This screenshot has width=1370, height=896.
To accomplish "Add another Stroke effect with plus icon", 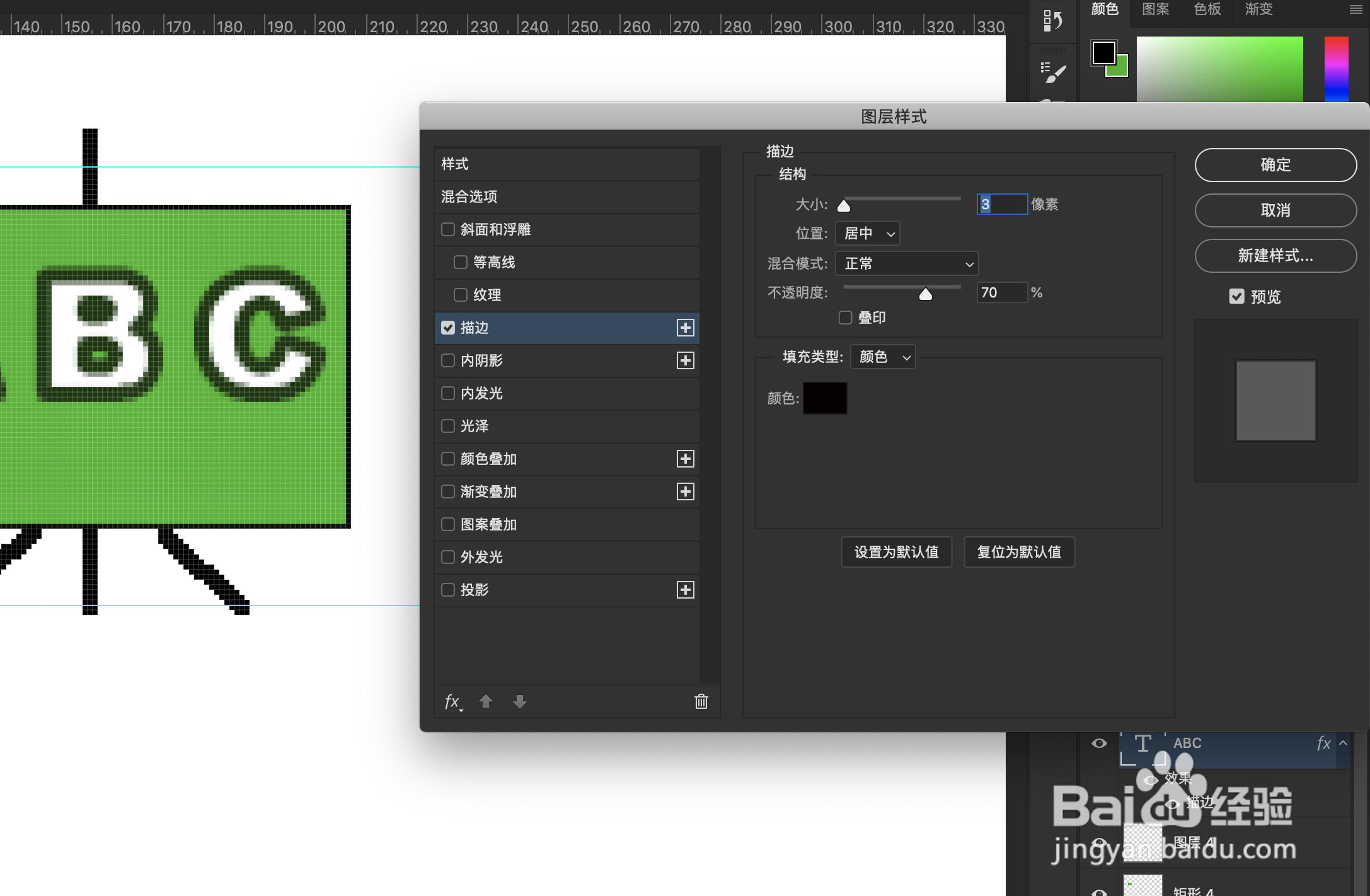I will coord(685,328).
